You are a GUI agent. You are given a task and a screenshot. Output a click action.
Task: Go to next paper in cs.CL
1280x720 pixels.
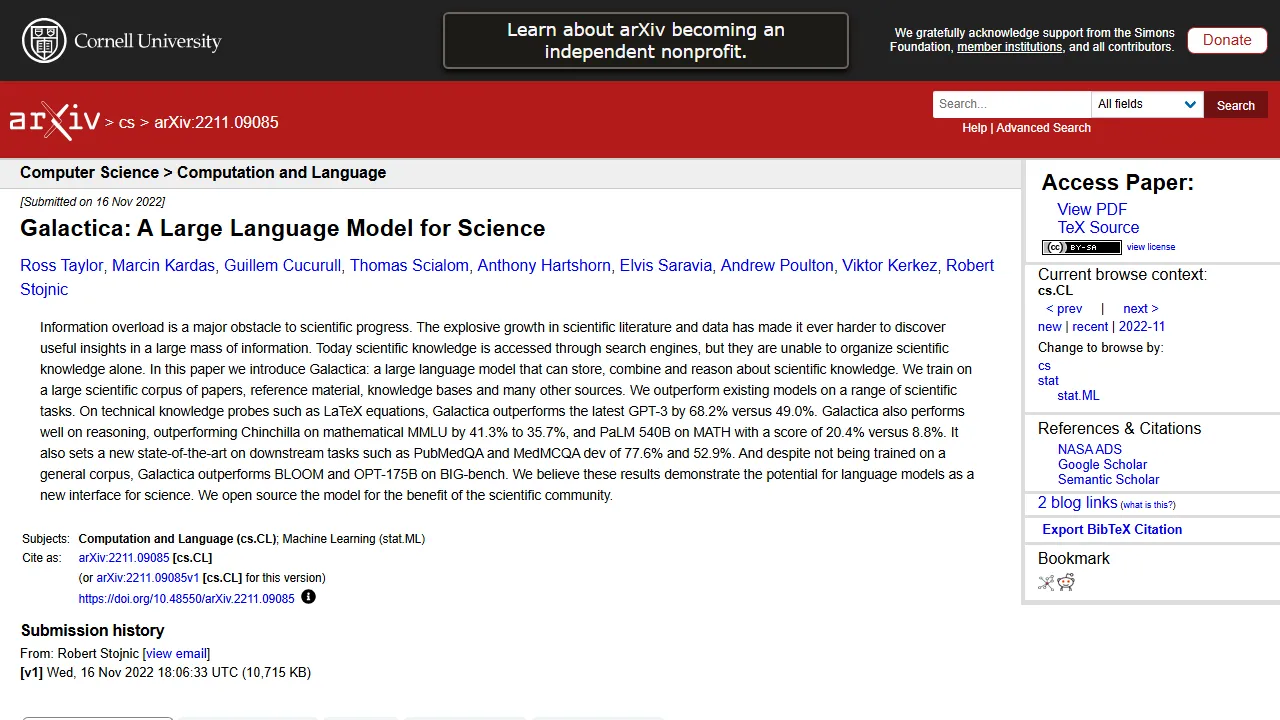pyautogui.click(x=1140, y=309)
